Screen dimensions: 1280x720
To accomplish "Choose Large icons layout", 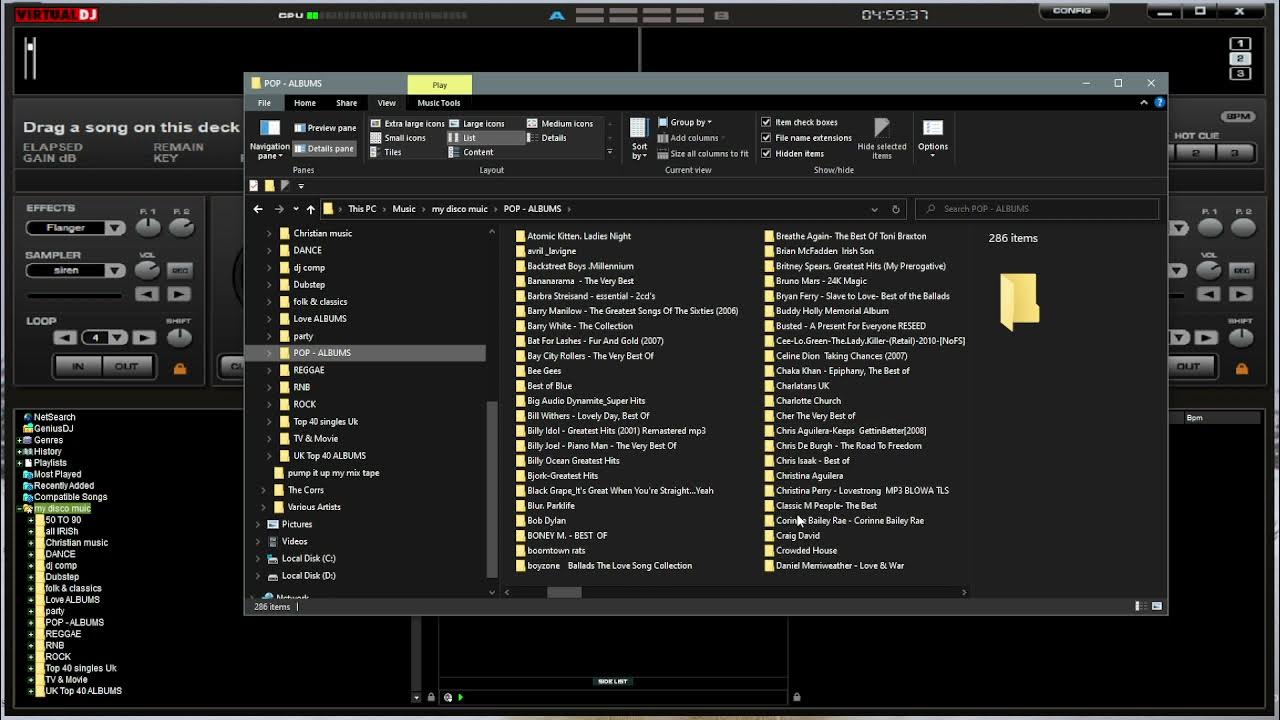I will (x=477, y=124).
